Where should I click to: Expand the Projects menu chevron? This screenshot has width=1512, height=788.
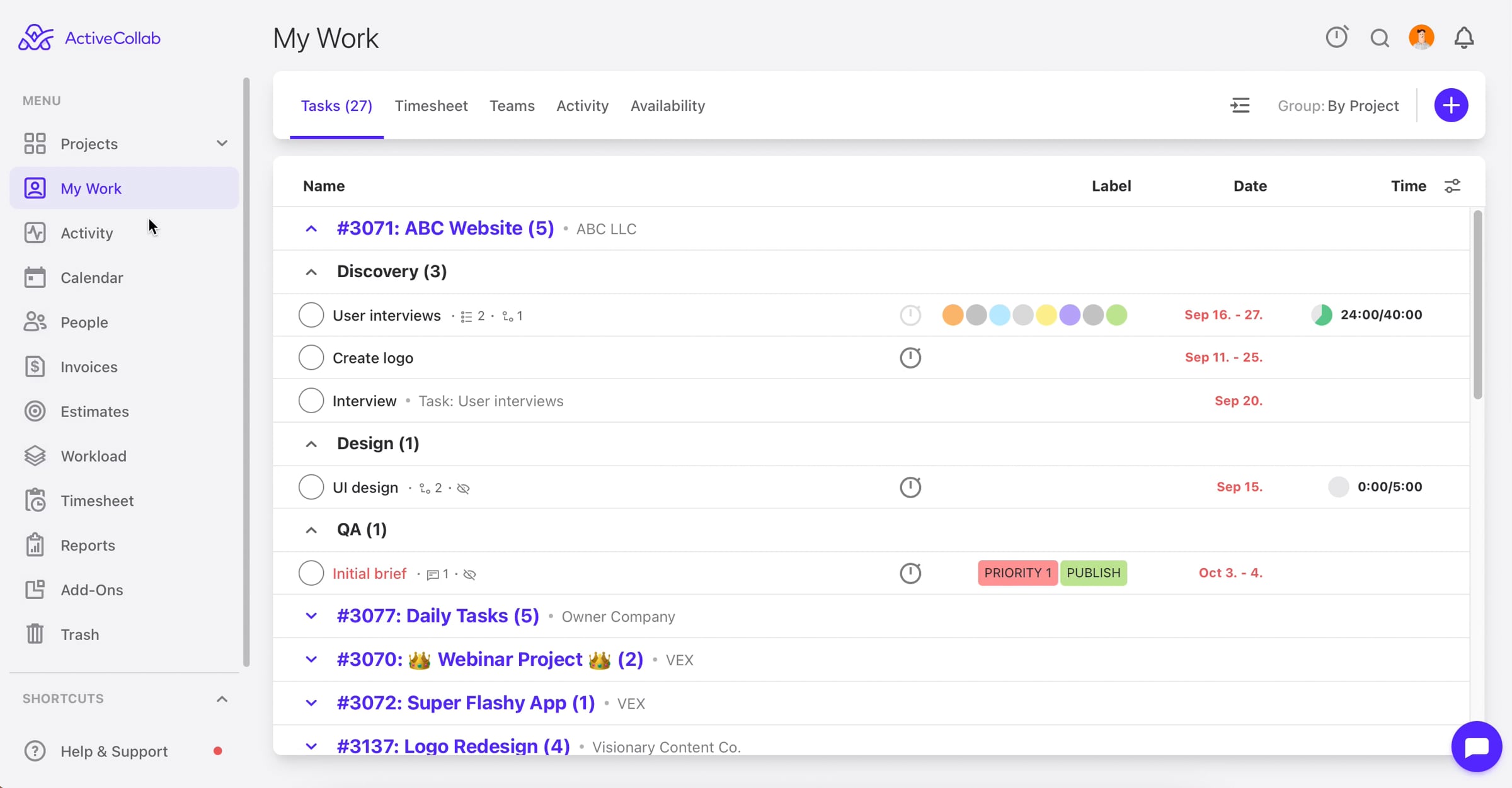point(222,144)
